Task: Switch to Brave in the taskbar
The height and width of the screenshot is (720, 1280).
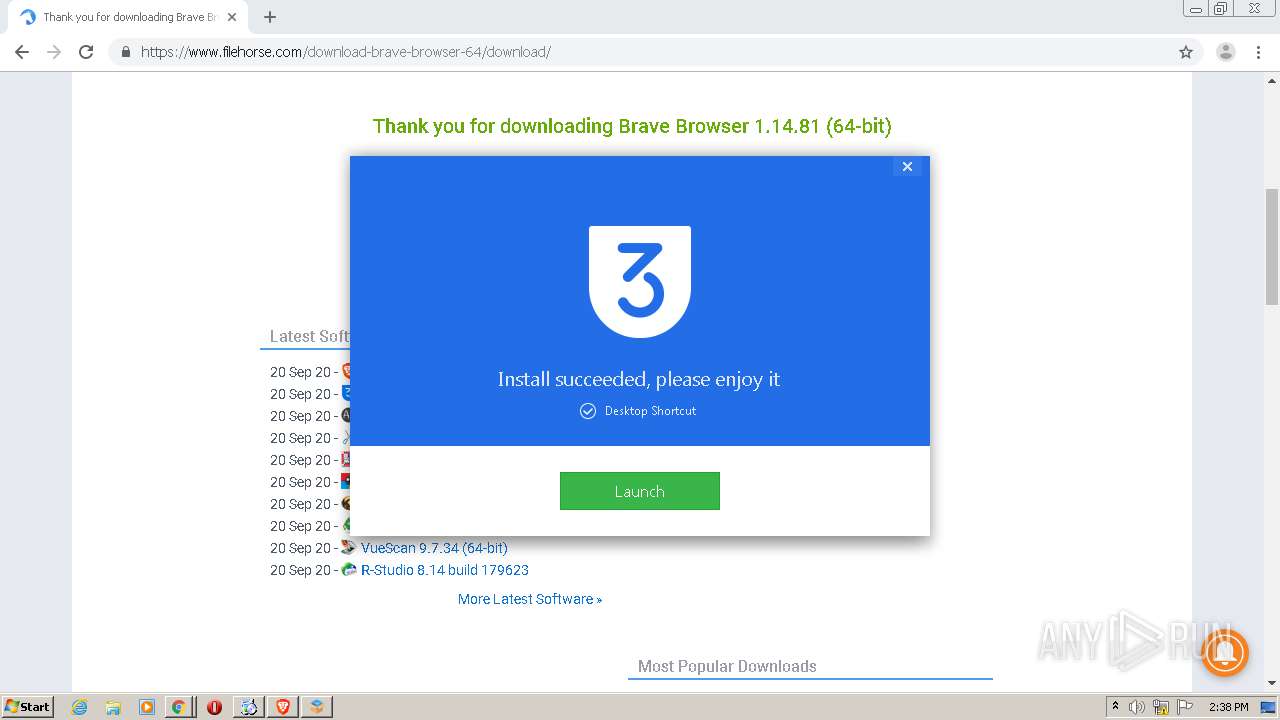Action: [283, 707]
